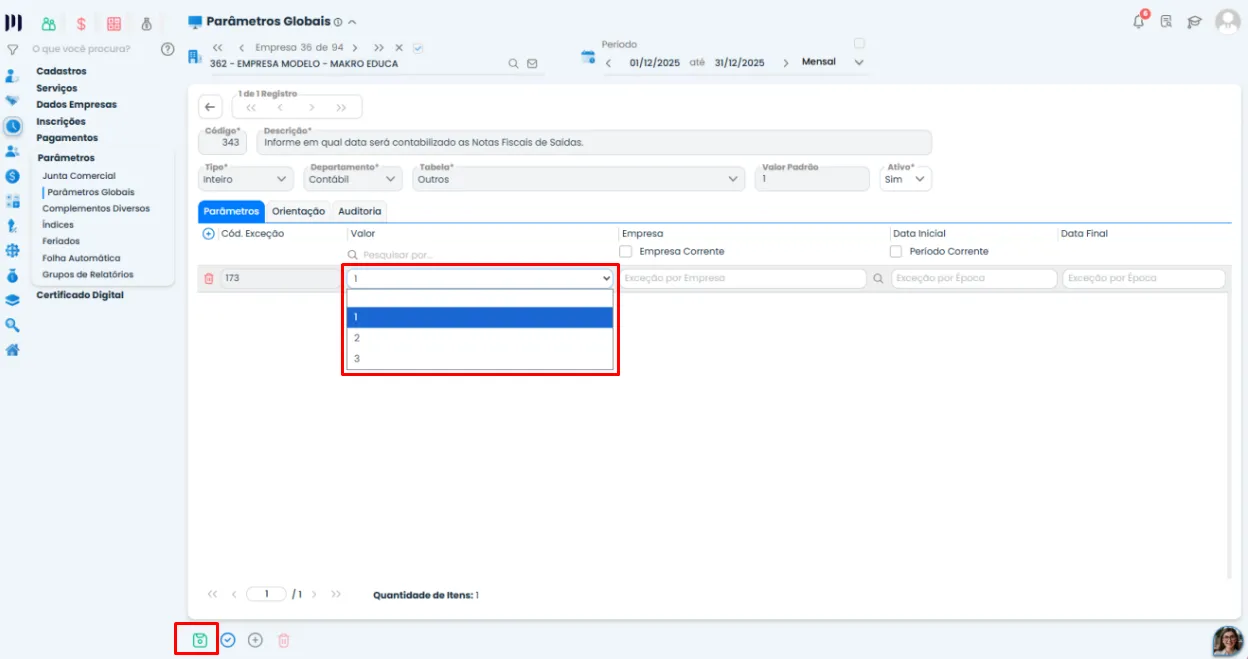The width and height of the screenshot is (1248, 659).
Task: Open Grupos de Relatórios menu item
Action: click(x=88, y=274)
